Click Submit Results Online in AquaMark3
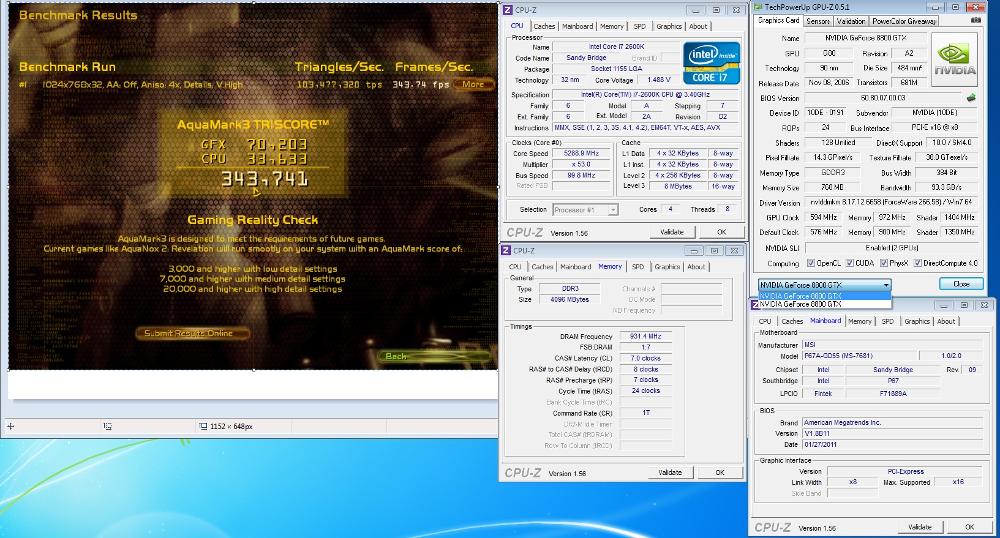Image resolution: width=1000 pixels, height=538 pixels. 192,333
